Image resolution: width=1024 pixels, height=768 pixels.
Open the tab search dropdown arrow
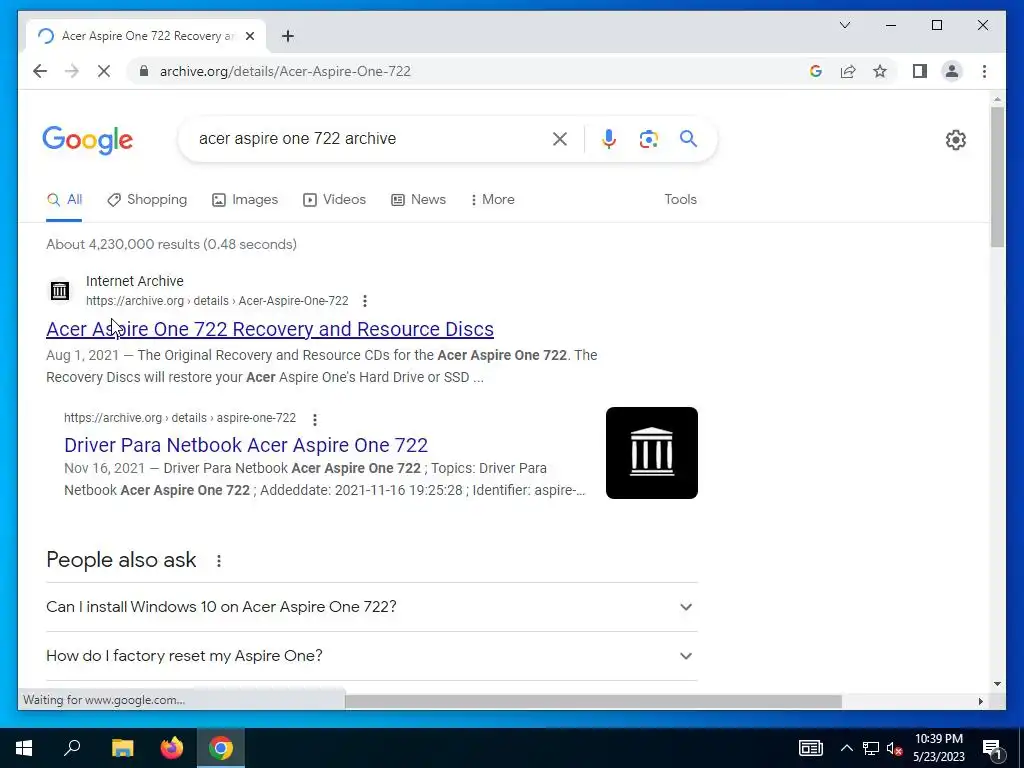[845, 25]
